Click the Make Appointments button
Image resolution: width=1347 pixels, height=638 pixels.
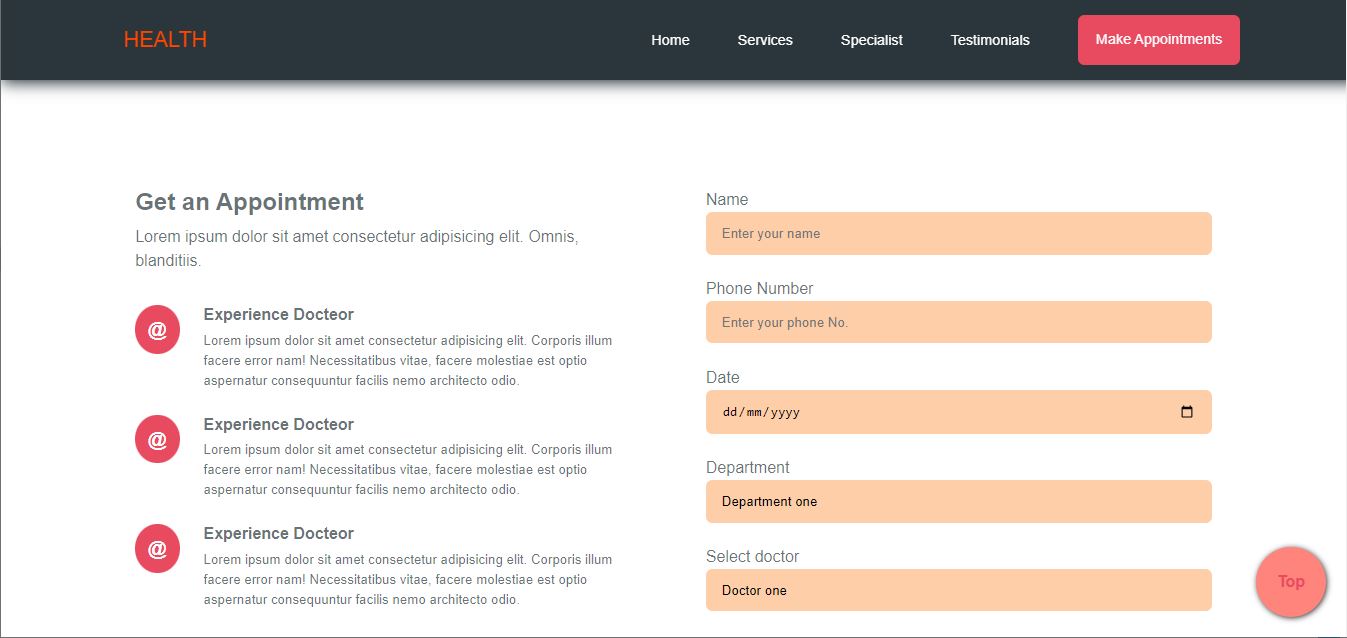click(x=1158, y=40)
